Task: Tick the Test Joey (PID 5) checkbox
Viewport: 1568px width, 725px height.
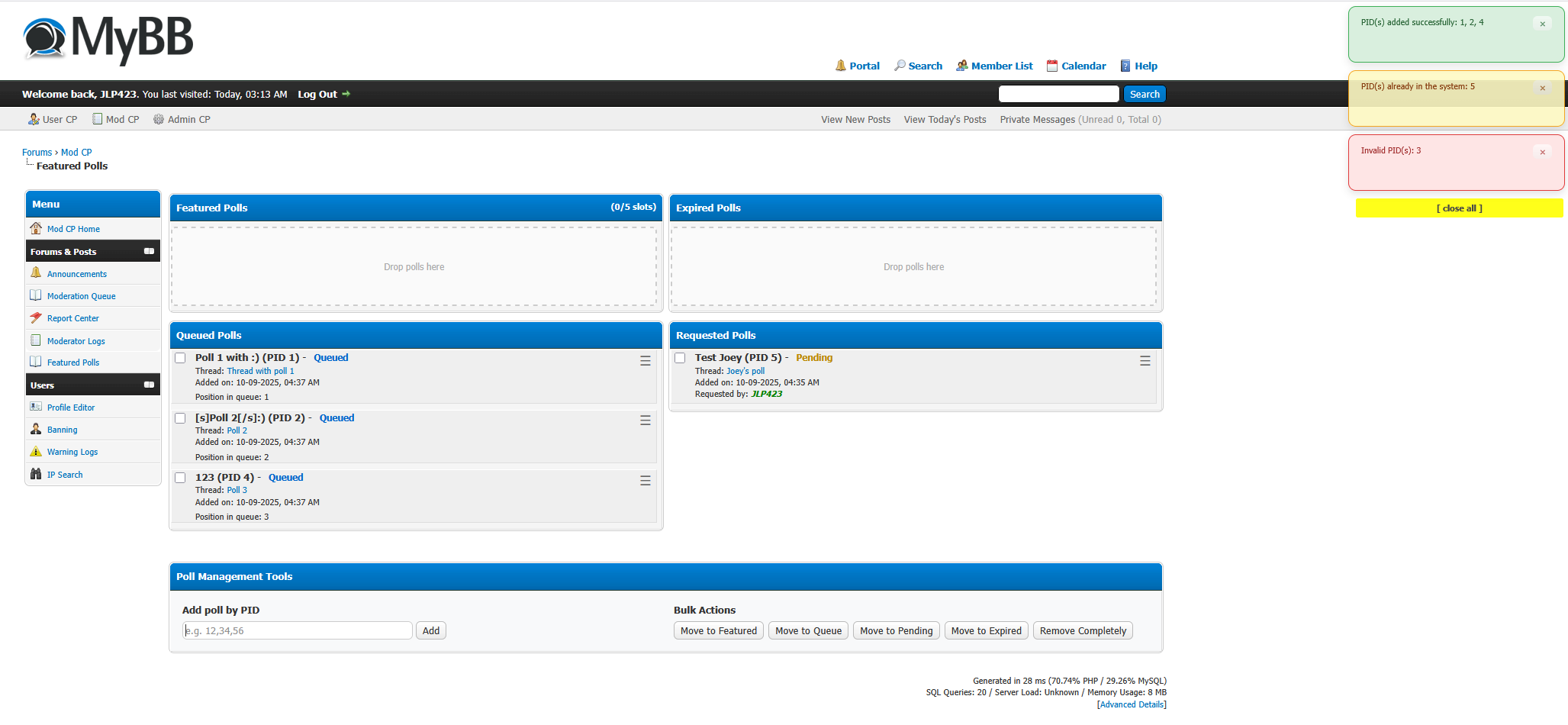Action: (x=680, y=358)
